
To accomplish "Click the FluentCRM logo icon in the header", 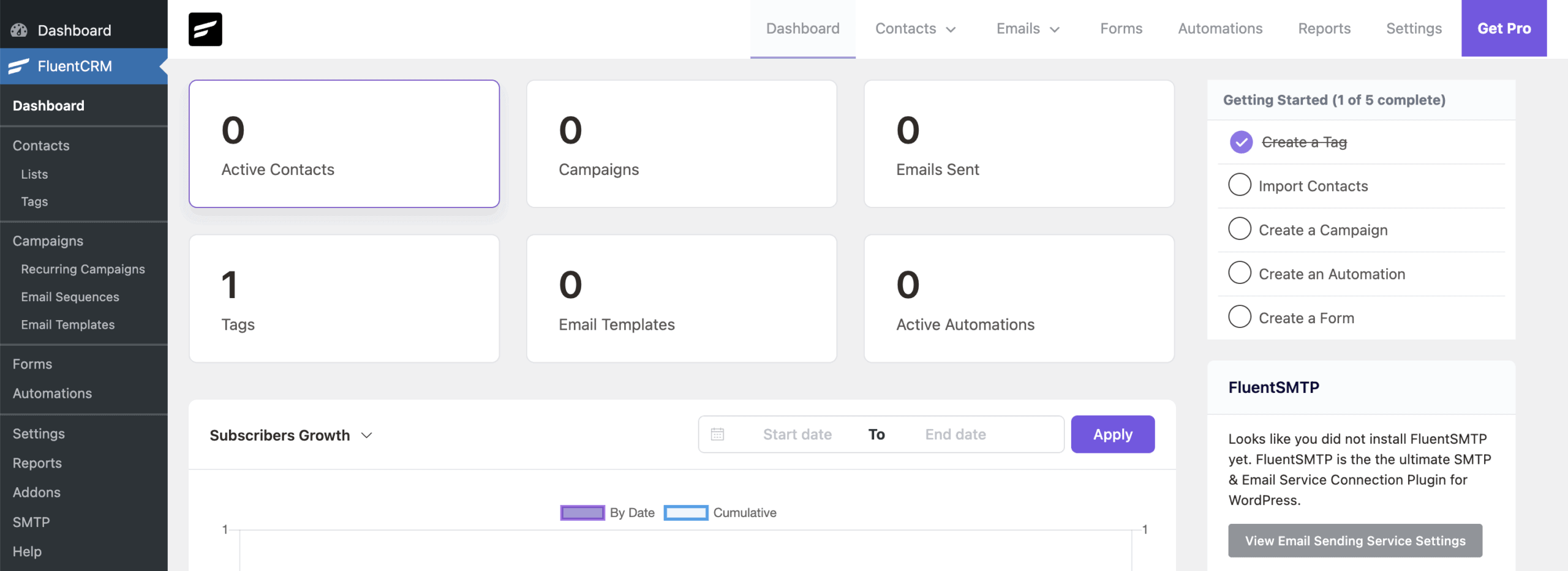I will tap(205, 28).
